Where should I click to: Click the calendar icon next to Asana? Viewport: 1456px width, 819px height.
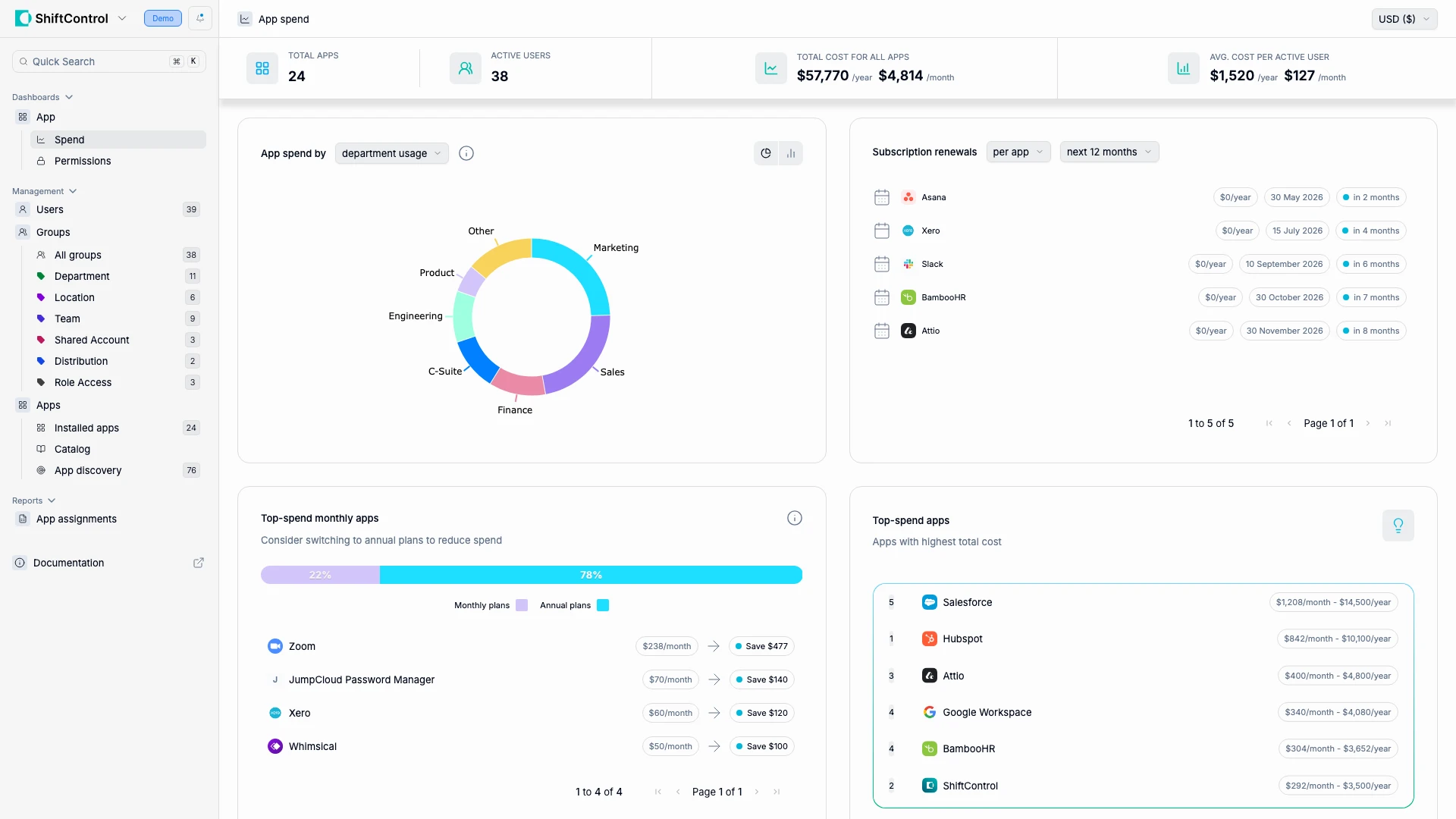pos(881,197)
